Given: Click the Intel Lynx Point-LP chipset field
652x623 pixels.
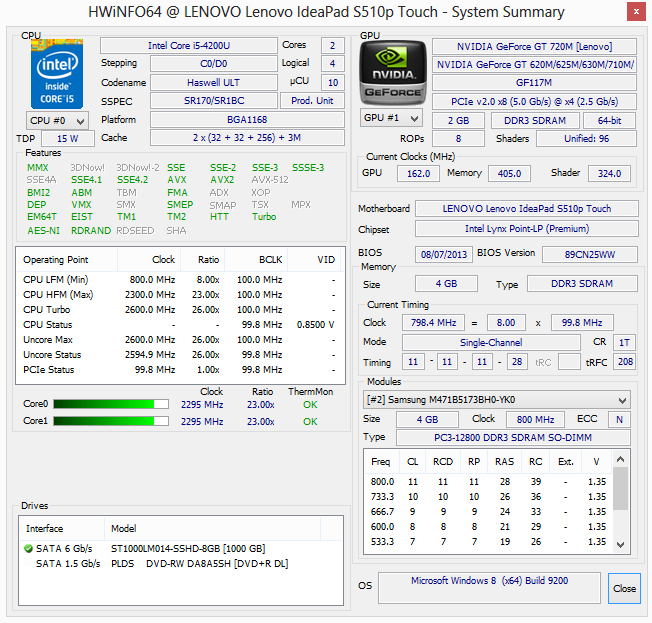Looking at the screenshot, I should point(527,229).
